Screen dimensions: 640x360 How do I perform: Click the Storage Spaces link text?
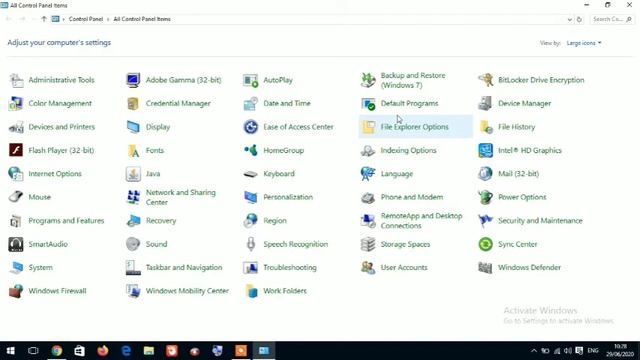pyautogui.click(x=405, y=244)
